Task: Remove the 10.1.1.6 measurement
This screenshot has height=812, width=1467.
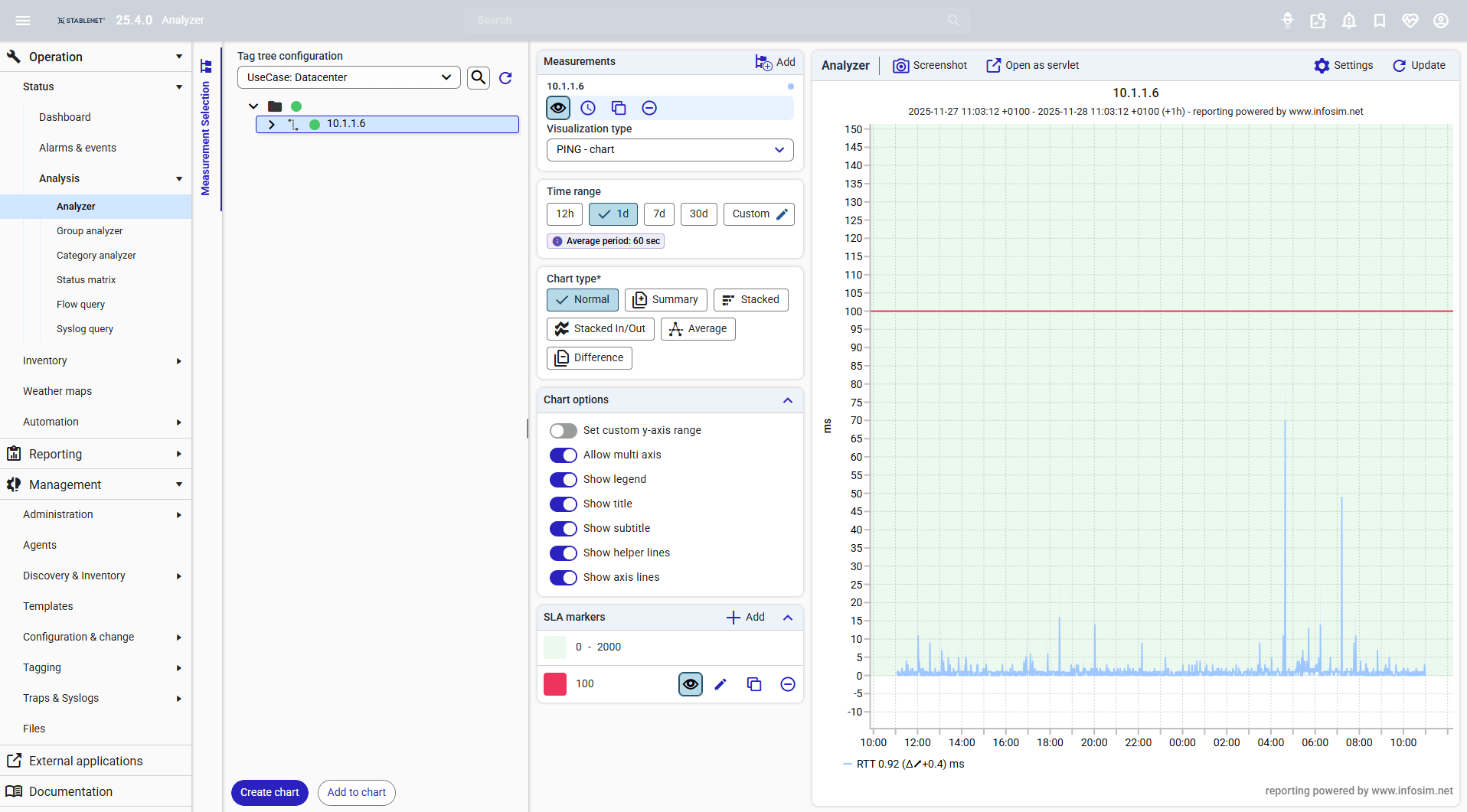Action: point(649,108)
